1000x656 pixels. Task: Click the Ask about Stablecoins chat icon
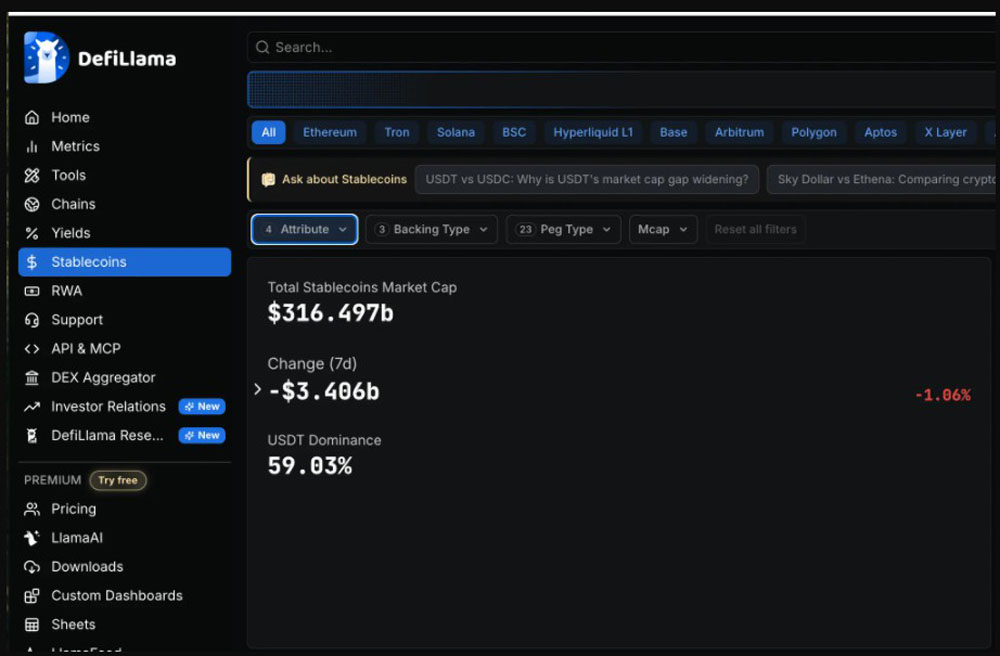click(x=268, y=180)
